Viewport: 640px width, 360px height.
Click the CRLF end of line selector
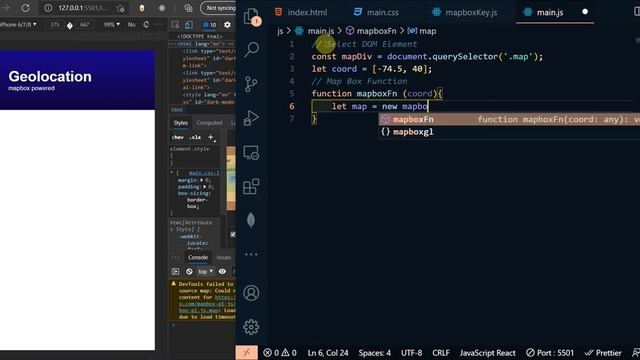[441, 353]
